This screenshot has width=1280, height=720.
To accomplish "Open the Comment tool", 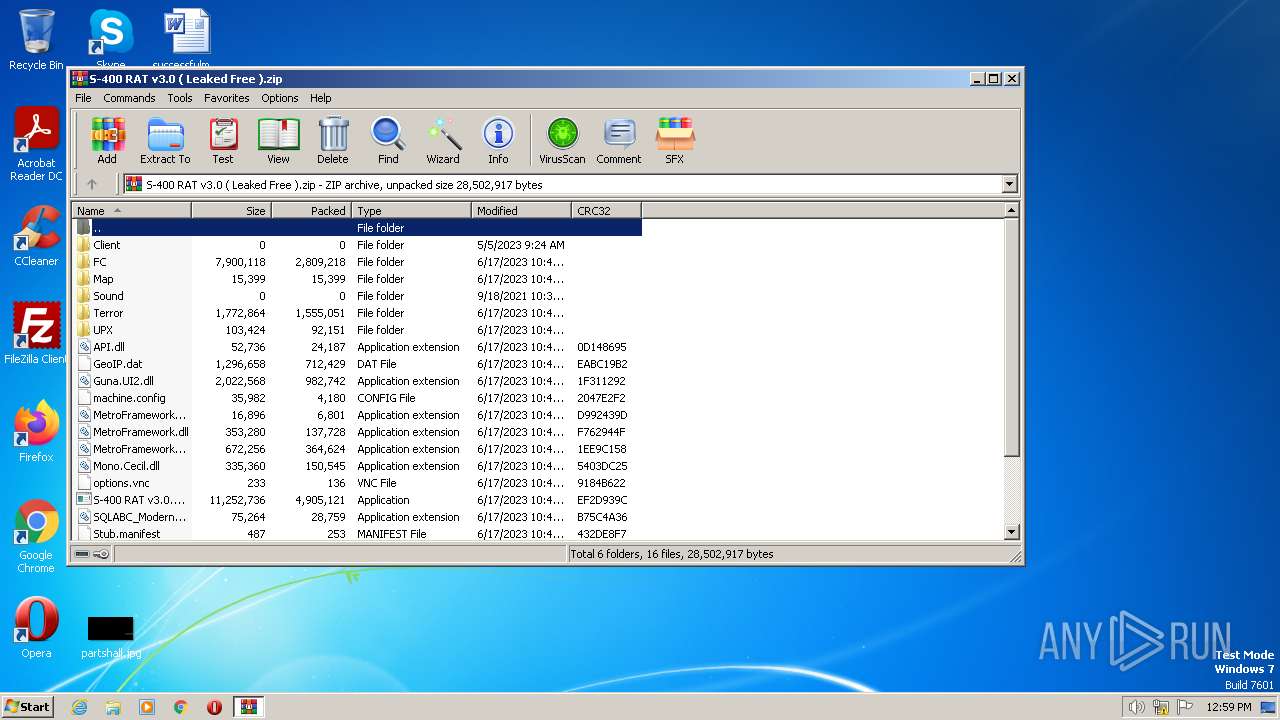I will [619, 141].
